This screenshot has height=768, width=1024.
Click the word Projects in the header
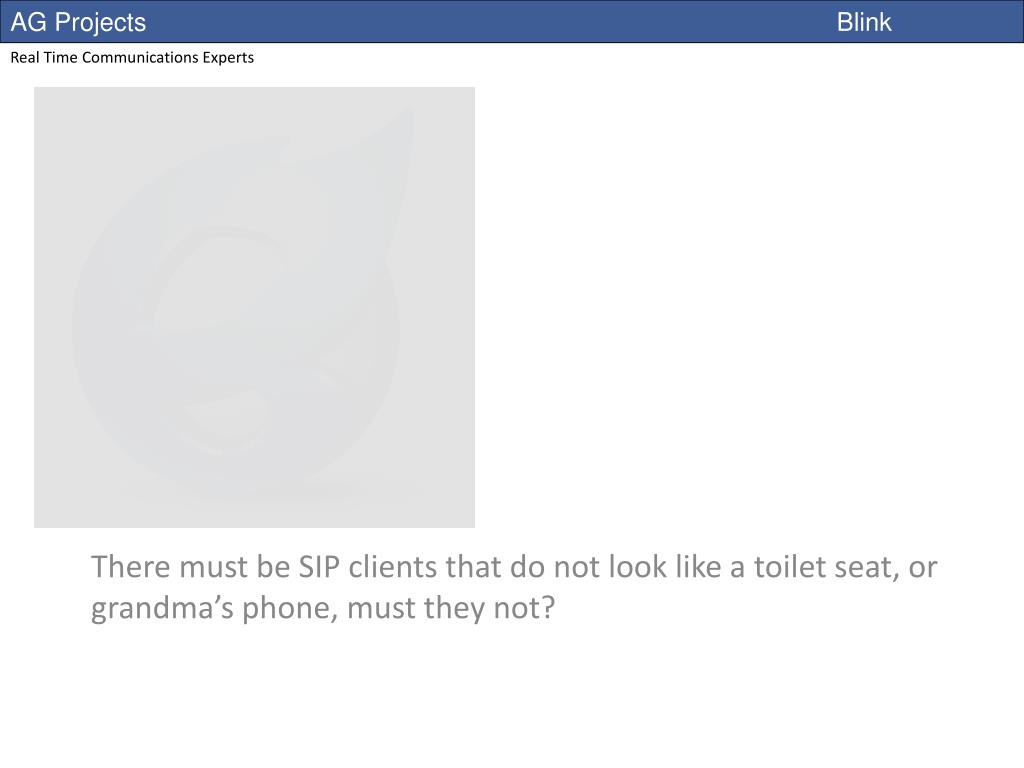100,22
